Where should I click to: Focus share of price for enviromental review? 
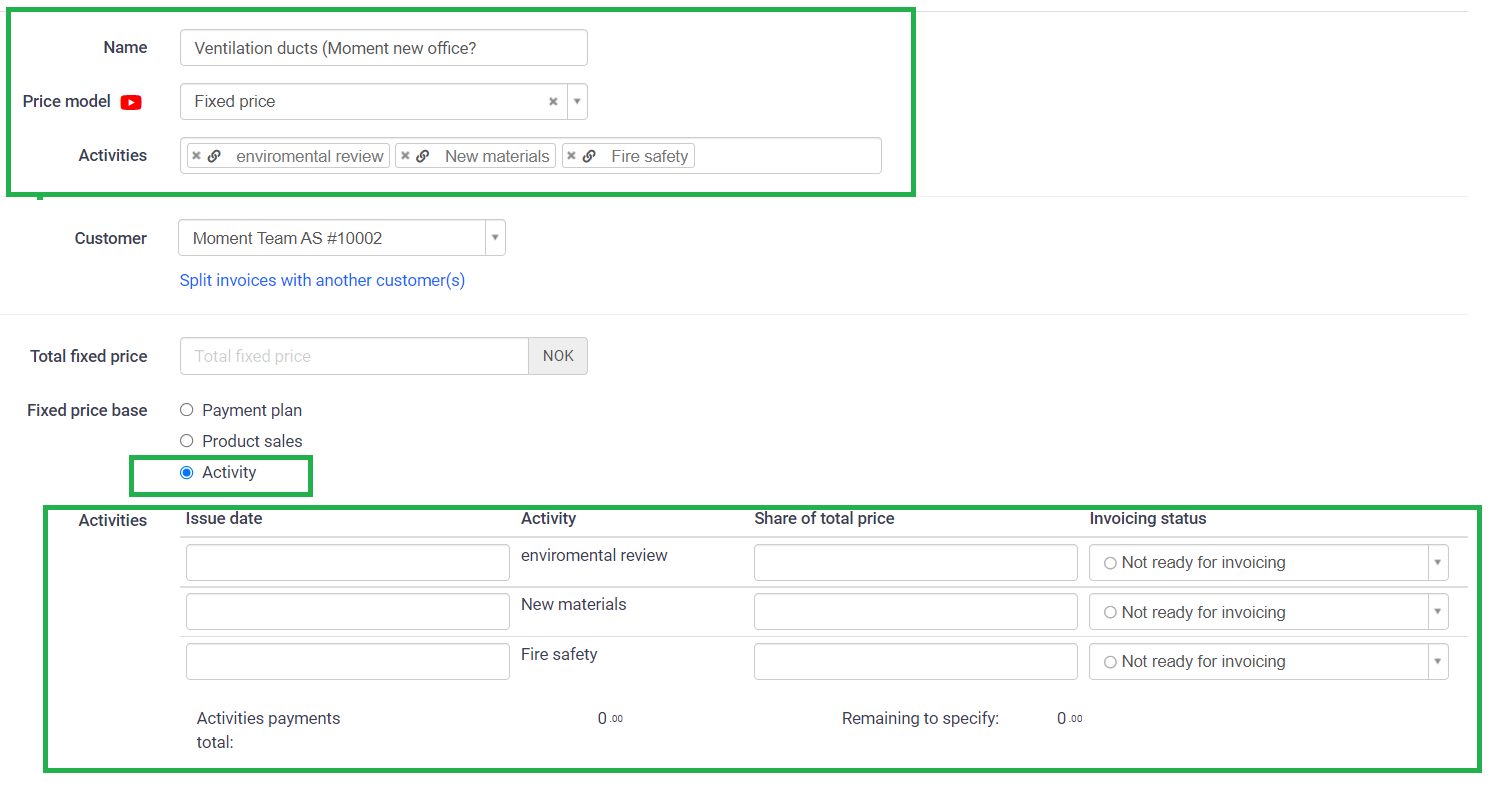pos(916,562)
